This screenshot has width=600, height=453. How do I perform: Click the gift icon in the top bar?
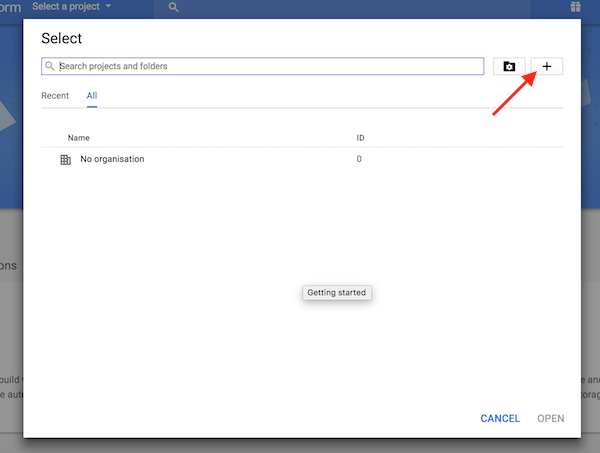pos(575,8)
